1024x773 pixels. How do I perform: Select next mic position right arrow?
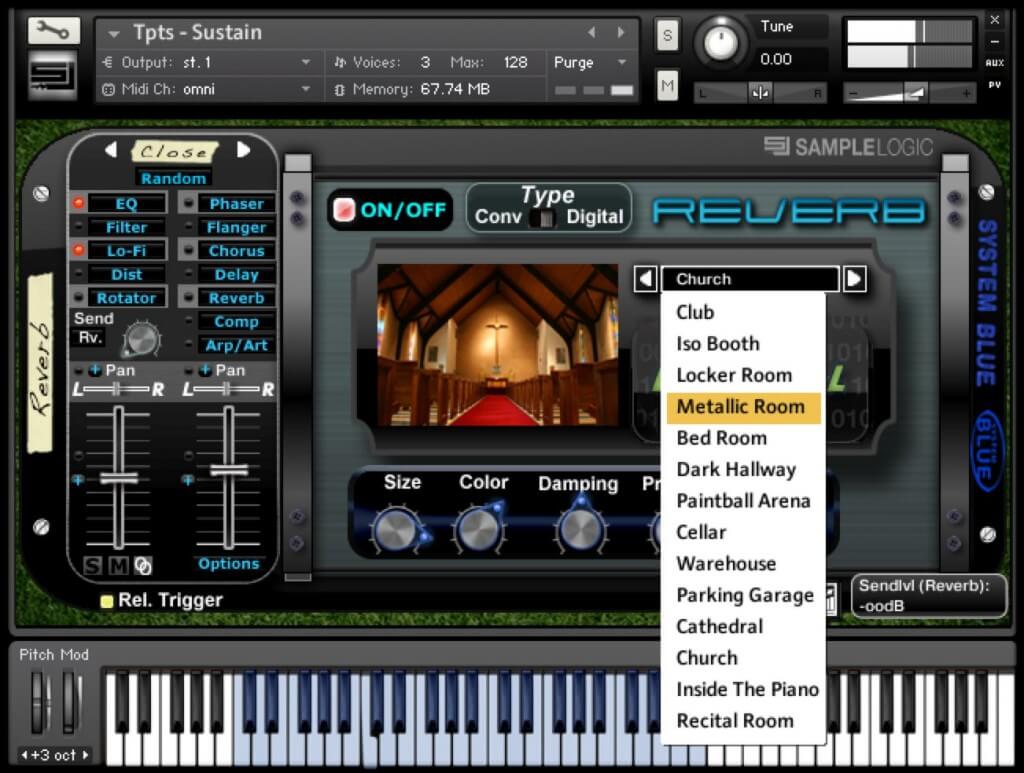(x=243, y=150)
